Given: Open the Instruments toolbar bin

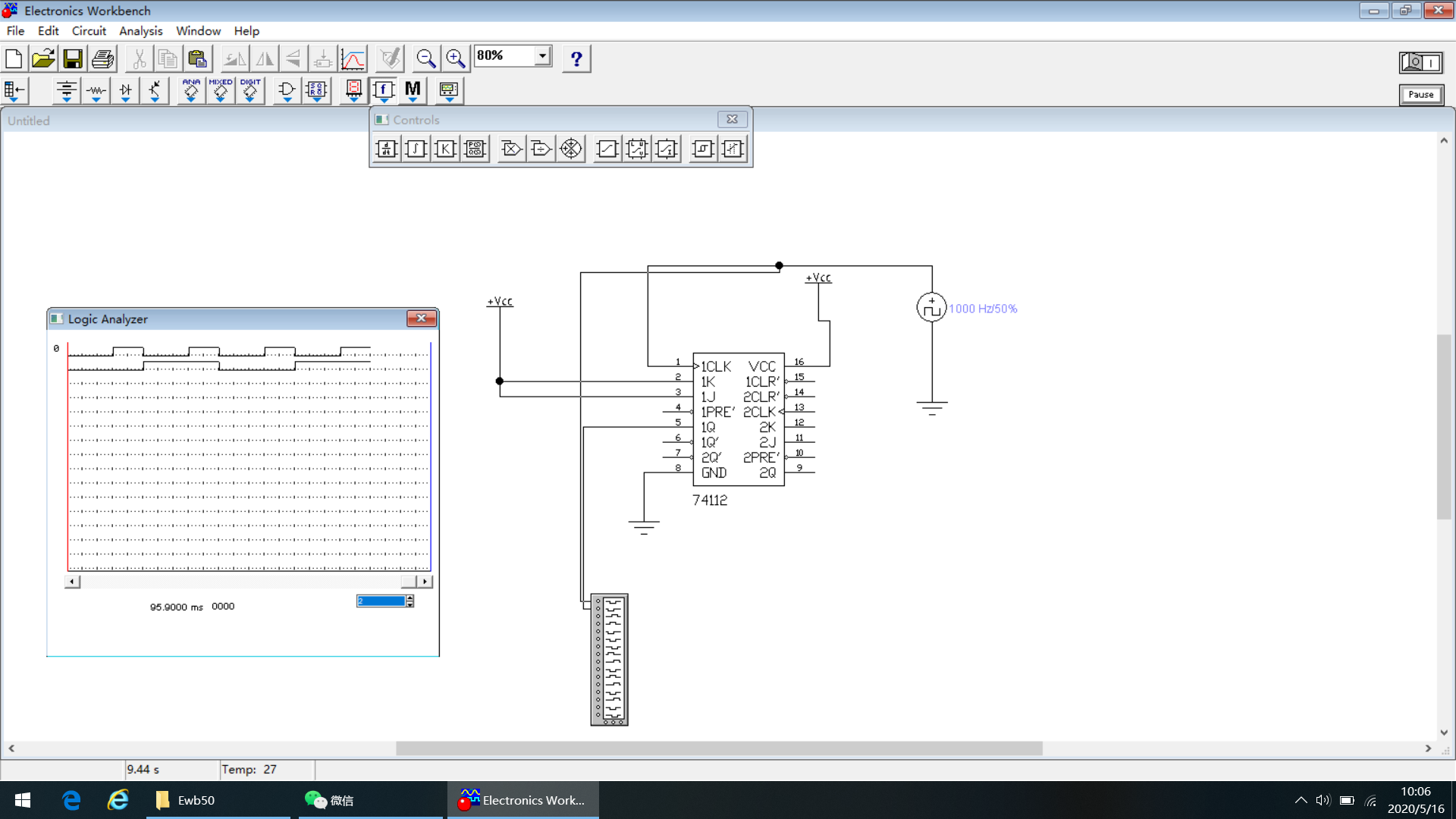Looking at the screenshot, I should pos(448,90).
